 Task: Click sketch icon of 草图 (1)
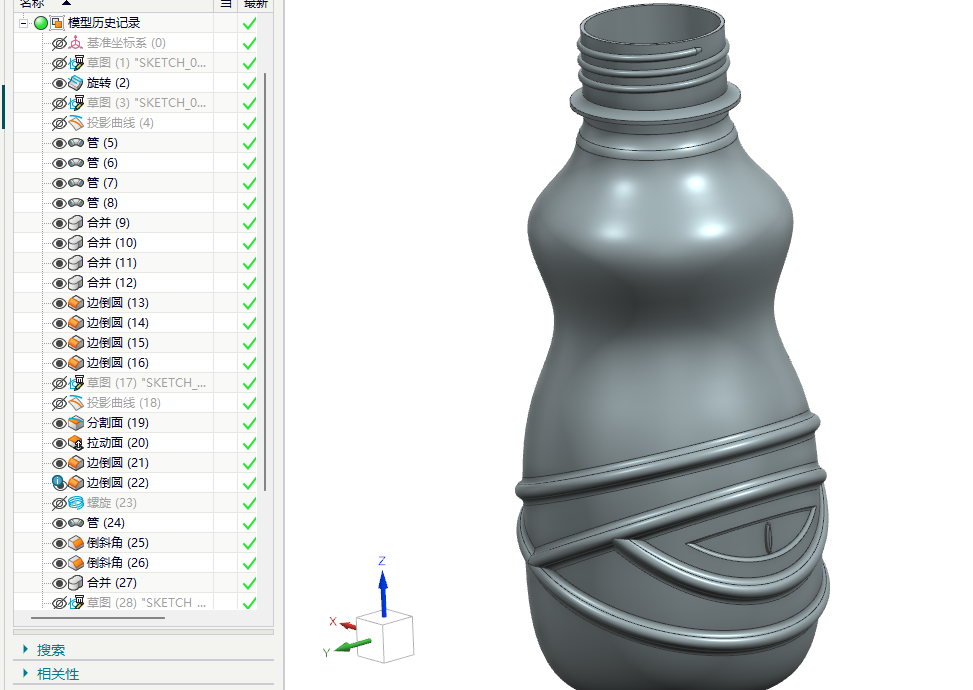pyautogui.click(x=76, y=63)
